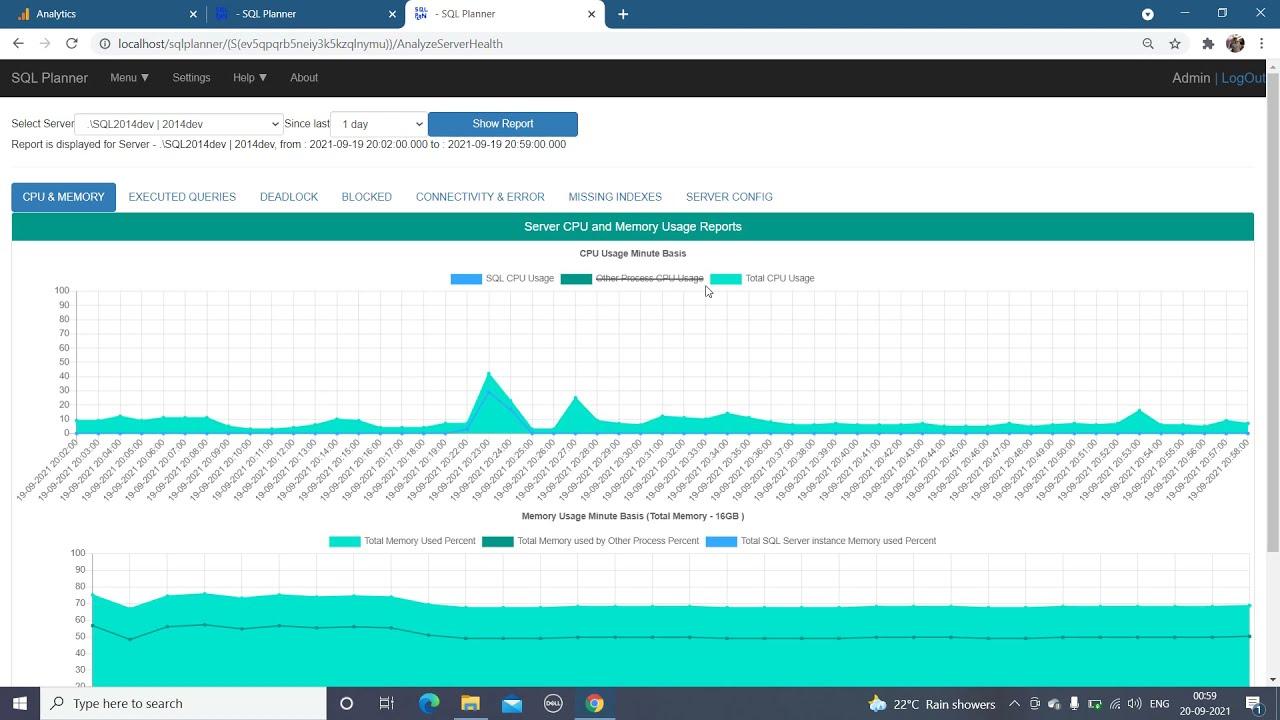Open the CONNECTIVITY & ERROR tab

pyautogui.click(x=480, y=197)
